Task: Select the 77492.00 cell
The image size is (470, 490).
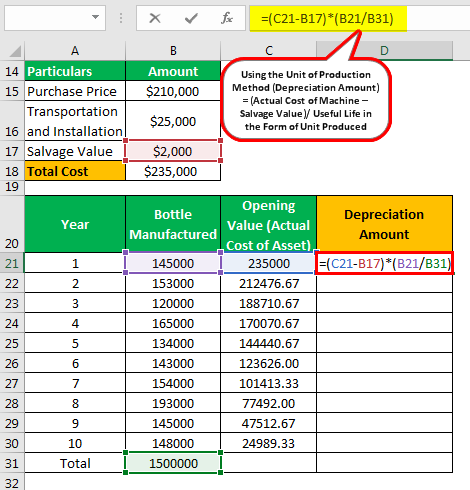Action: tap(269, 403)
